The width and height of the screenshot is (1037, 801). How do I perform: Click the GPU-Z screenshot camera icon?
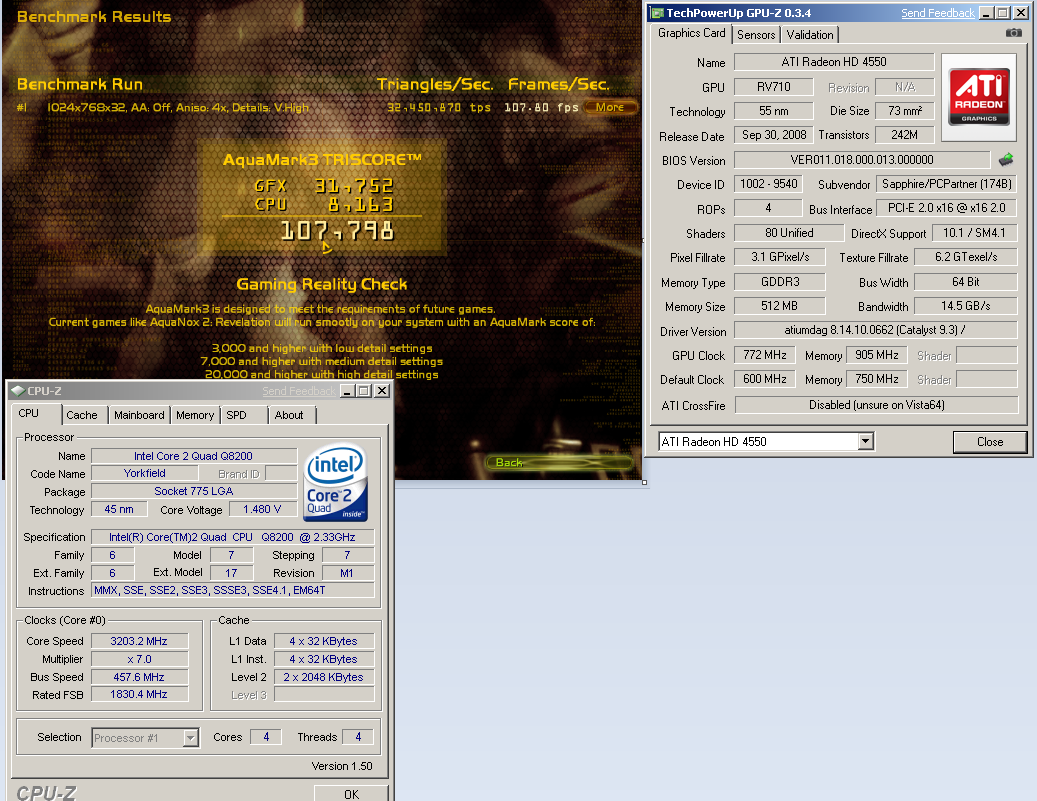pos(1013,32)
